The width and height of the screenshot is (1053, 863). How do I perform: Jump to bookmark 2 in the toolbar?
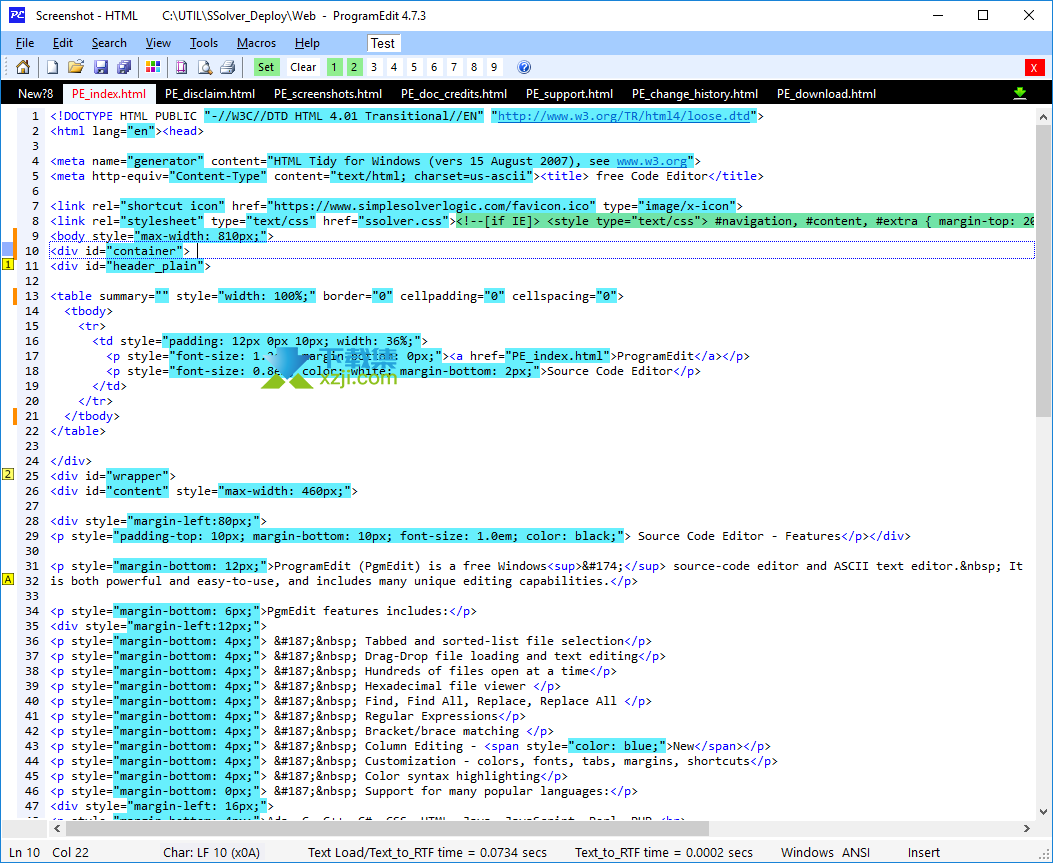point(354,67)
